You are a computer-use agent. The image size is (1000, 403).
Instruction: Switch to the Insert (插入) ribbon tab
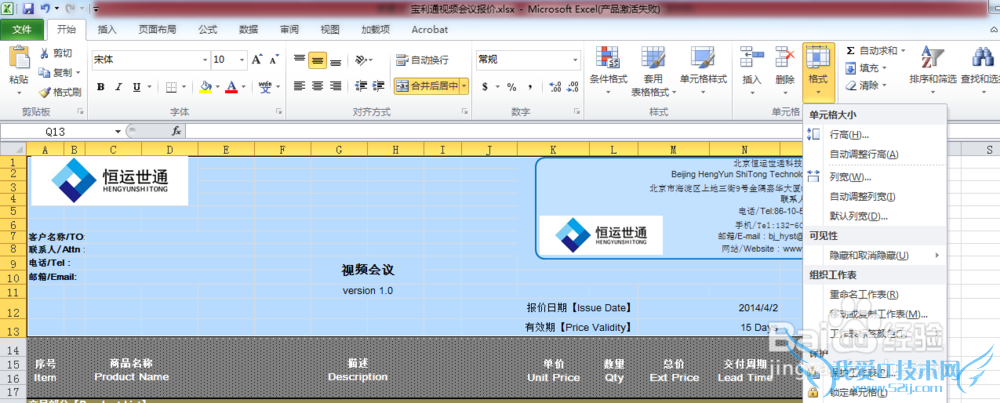(107, 30)
